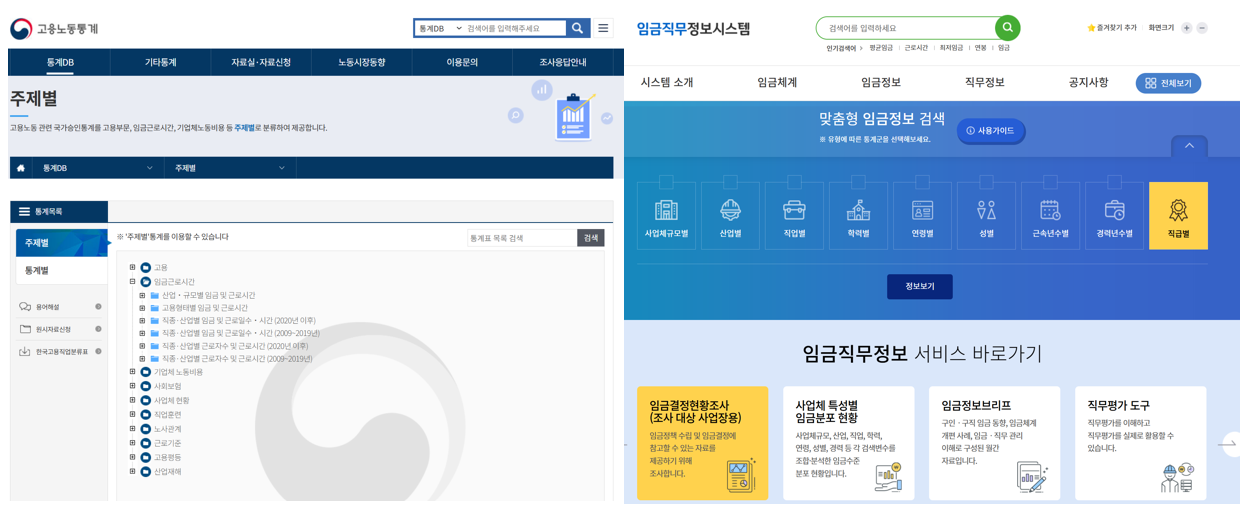Open the 통계DB breadcrumb dropdown
The image size is (1249, 508).
point(98,168)
